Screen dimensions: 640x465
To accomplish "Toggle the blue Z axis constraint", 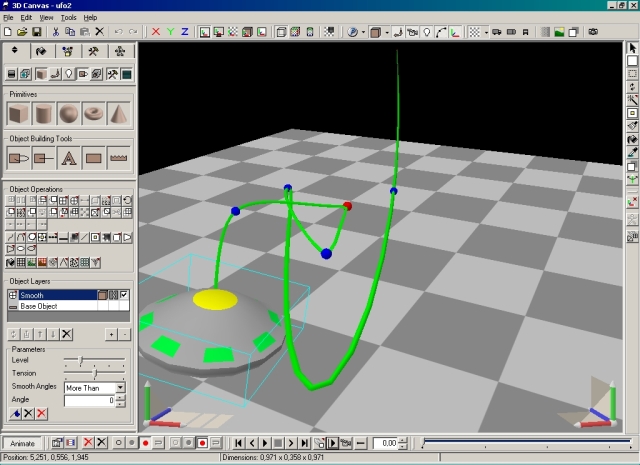I will pyautogui.click(x=184, y=32).
